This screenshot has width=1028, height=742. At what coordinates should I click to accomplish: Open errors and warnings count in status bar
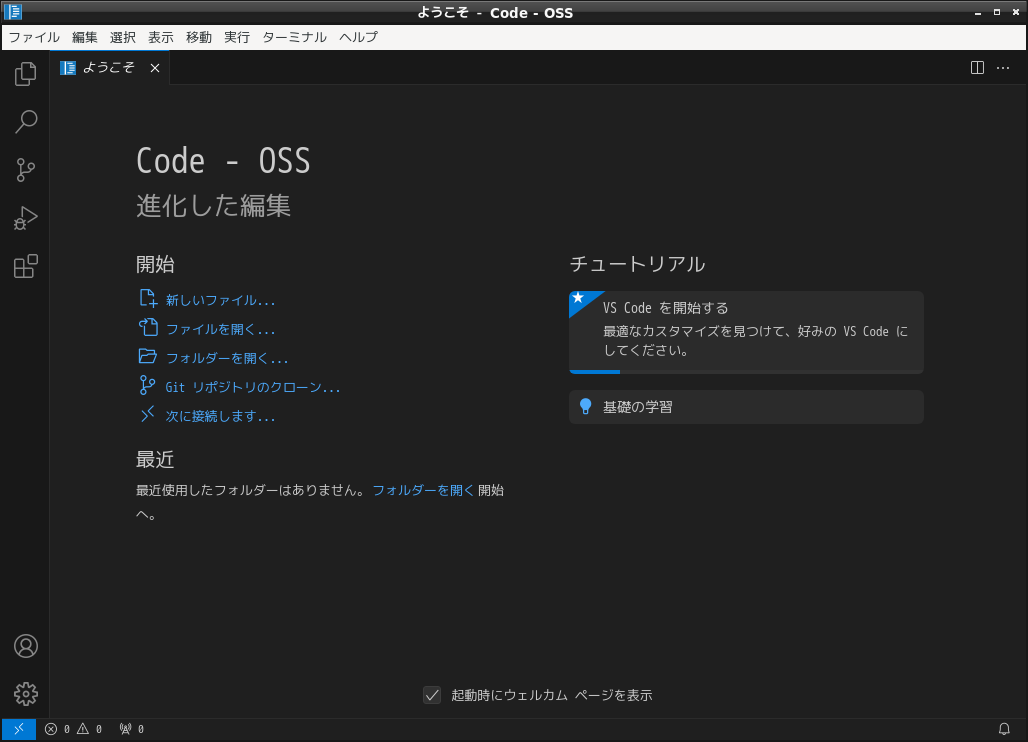click(x=73, y=729)
